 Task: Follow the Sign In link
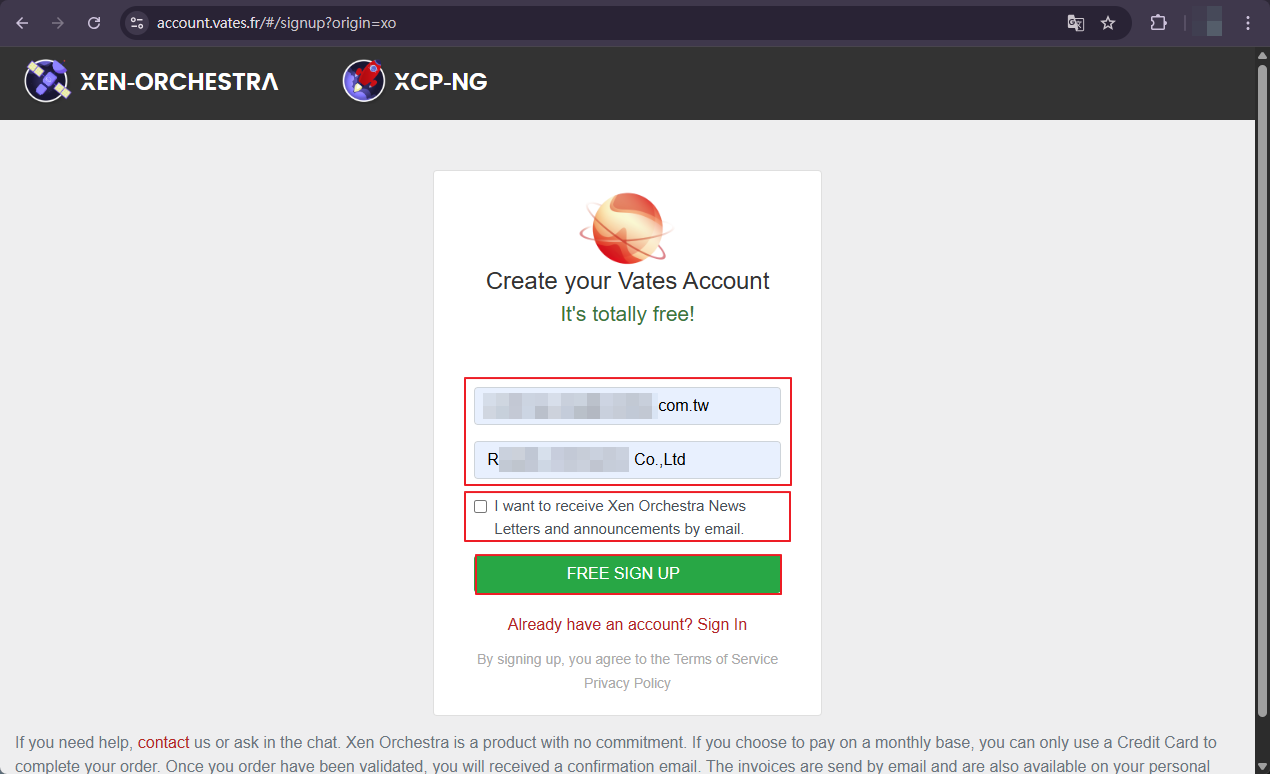click(722, 624)
